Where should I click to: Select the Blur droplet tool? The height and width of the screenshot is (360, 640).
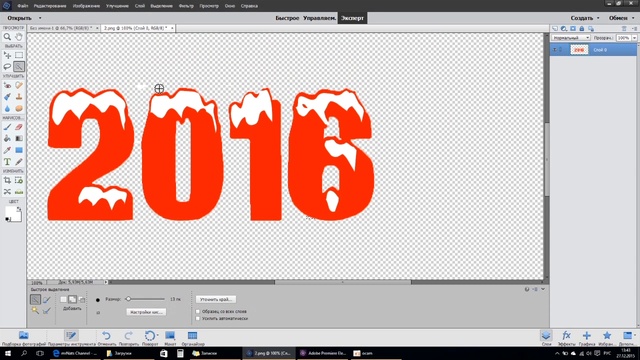tap(7, 108)
